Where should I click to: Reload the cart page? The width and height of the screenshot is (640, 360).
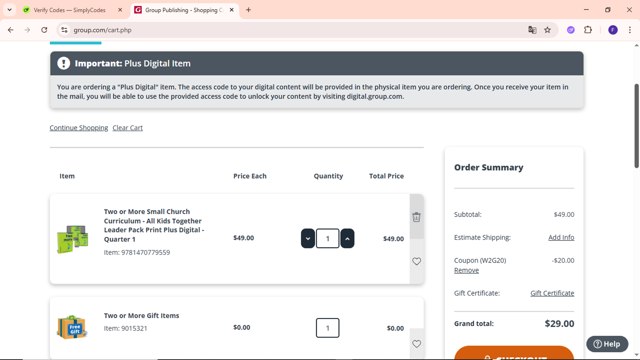pyautogui.click(x=44, y=30)
